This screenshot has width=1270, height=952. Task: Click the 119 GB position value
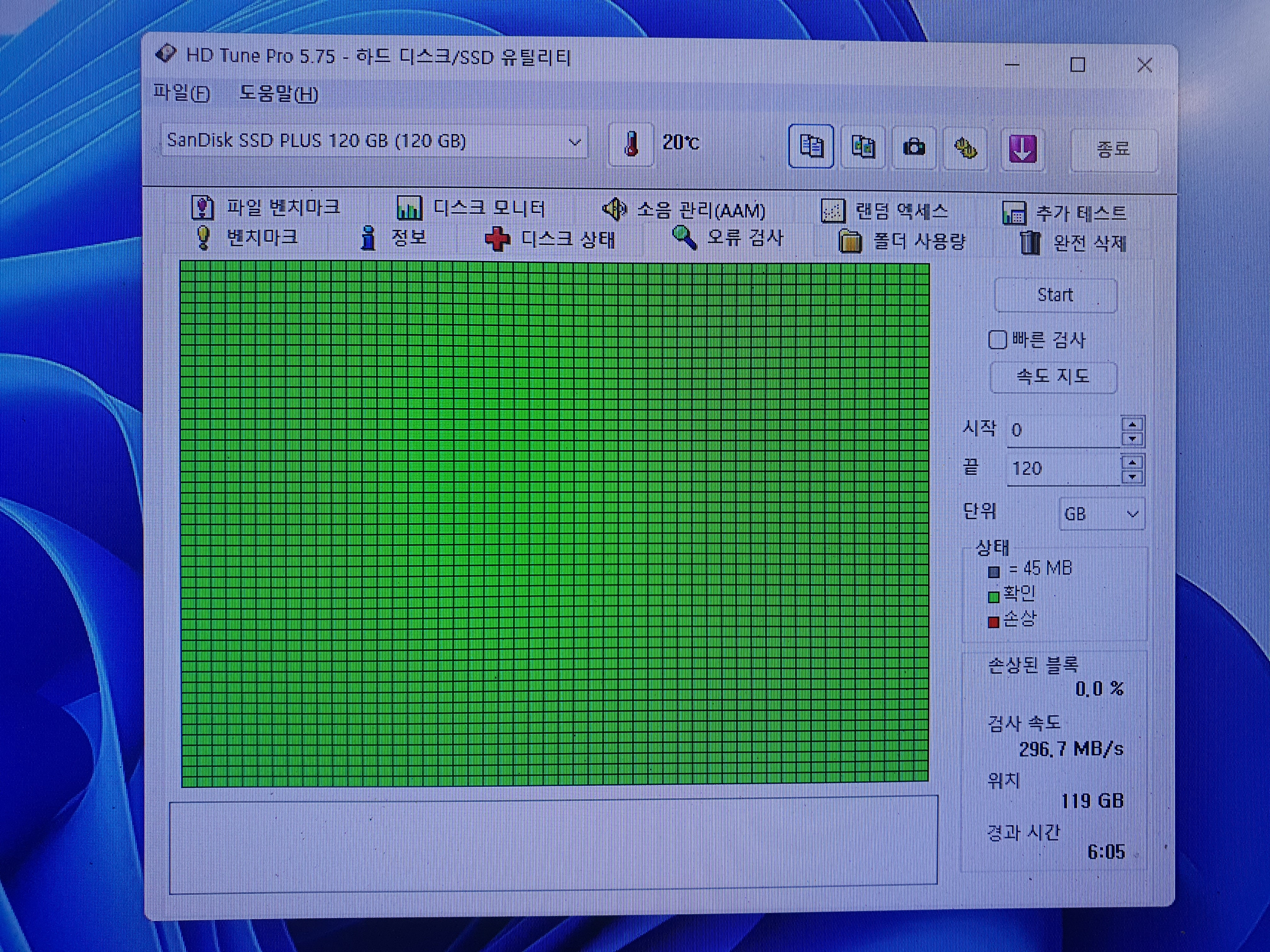tap(1092, 801)
